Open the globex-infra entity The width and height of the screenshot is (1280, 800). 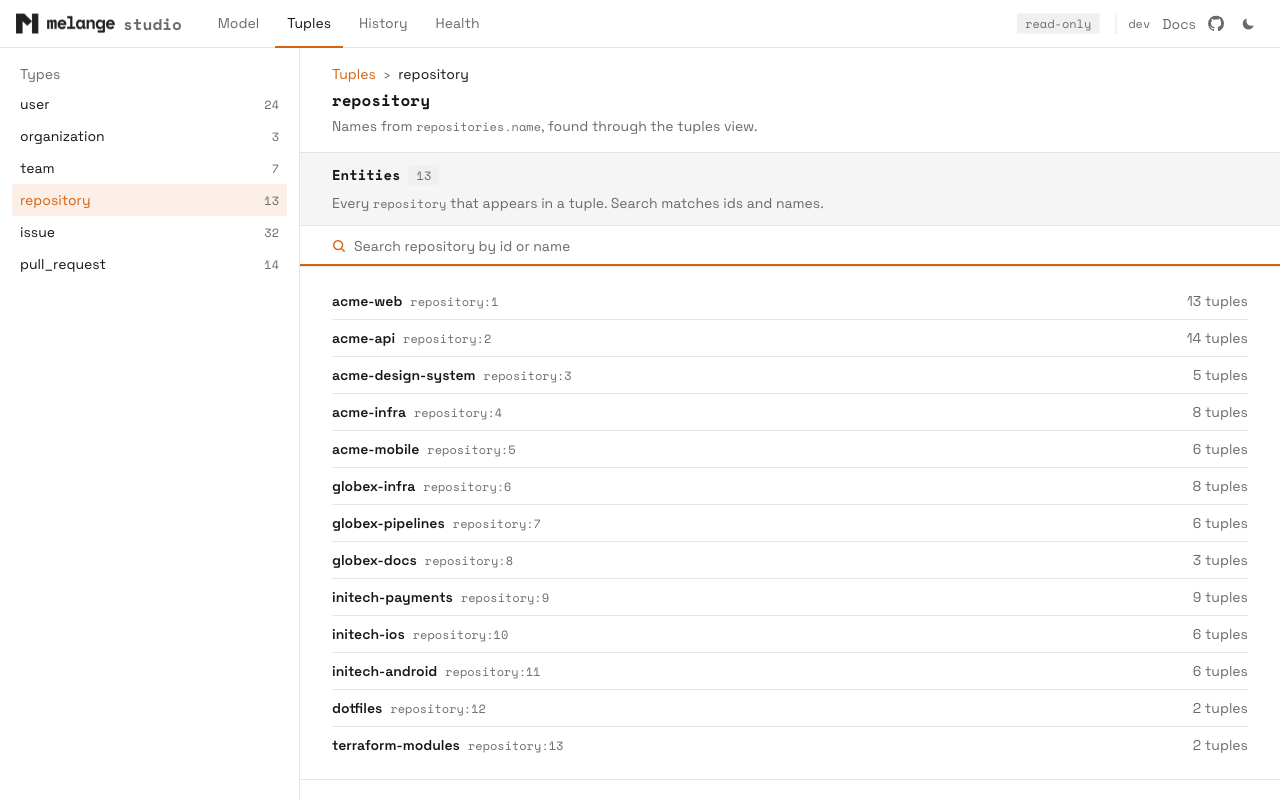(790, 486)
